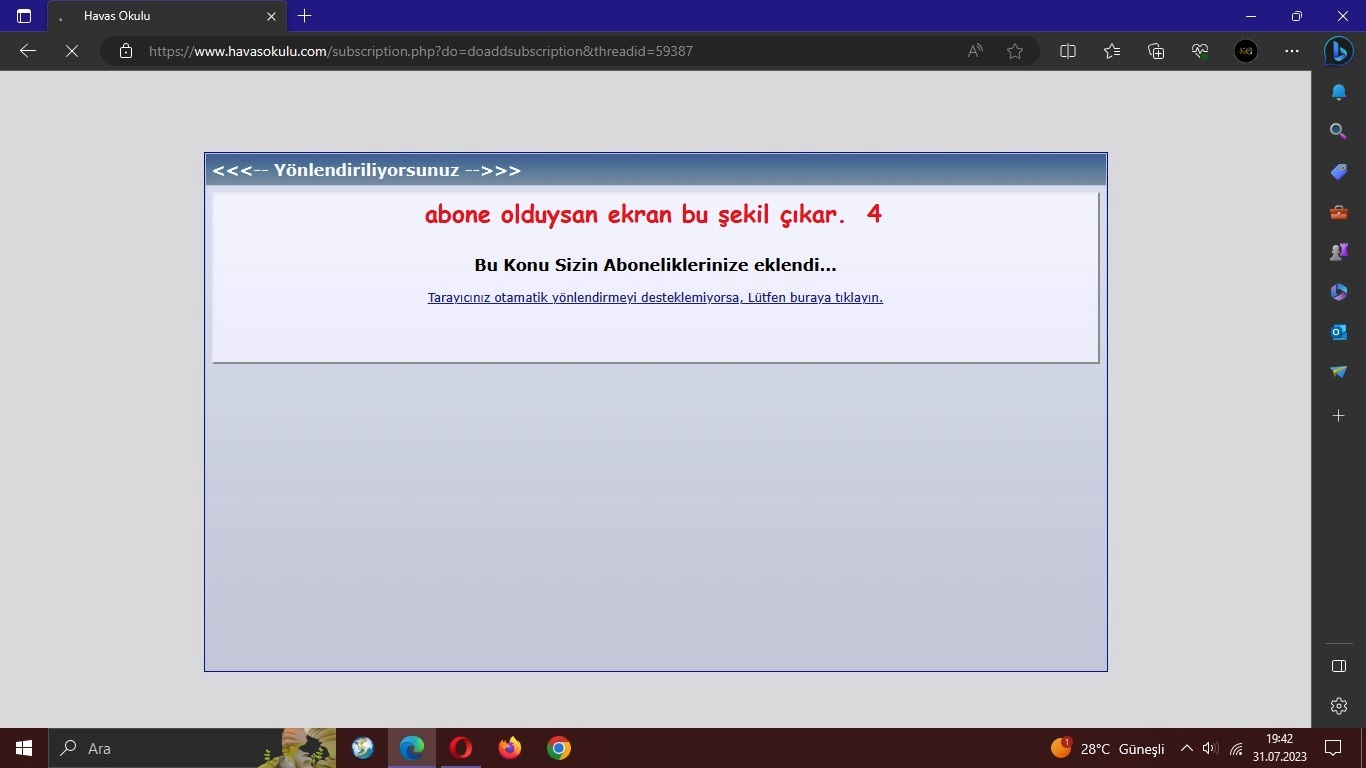The width and height of the screenshot is (1366, 768).
Task: Launch Opera from taskbar
Action: click(461, 748)
